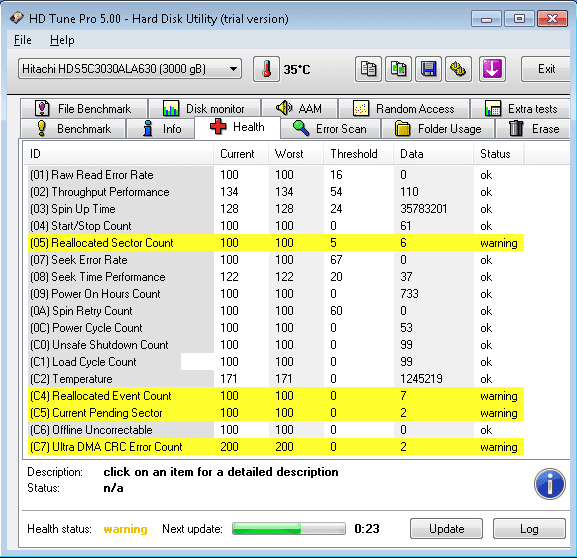577x558 pixels.
Task: Select the (05) Reallocated Sector Count row
Action: (276, 243)
